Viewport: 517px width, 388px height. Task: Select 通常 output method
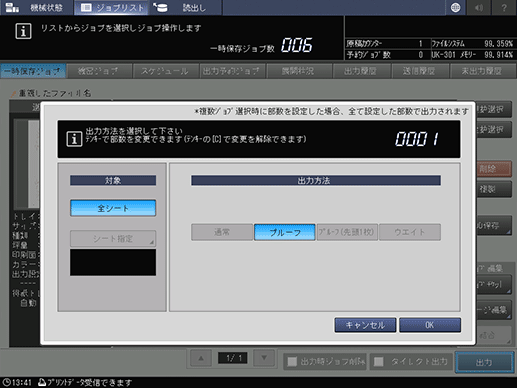(222, 232)
